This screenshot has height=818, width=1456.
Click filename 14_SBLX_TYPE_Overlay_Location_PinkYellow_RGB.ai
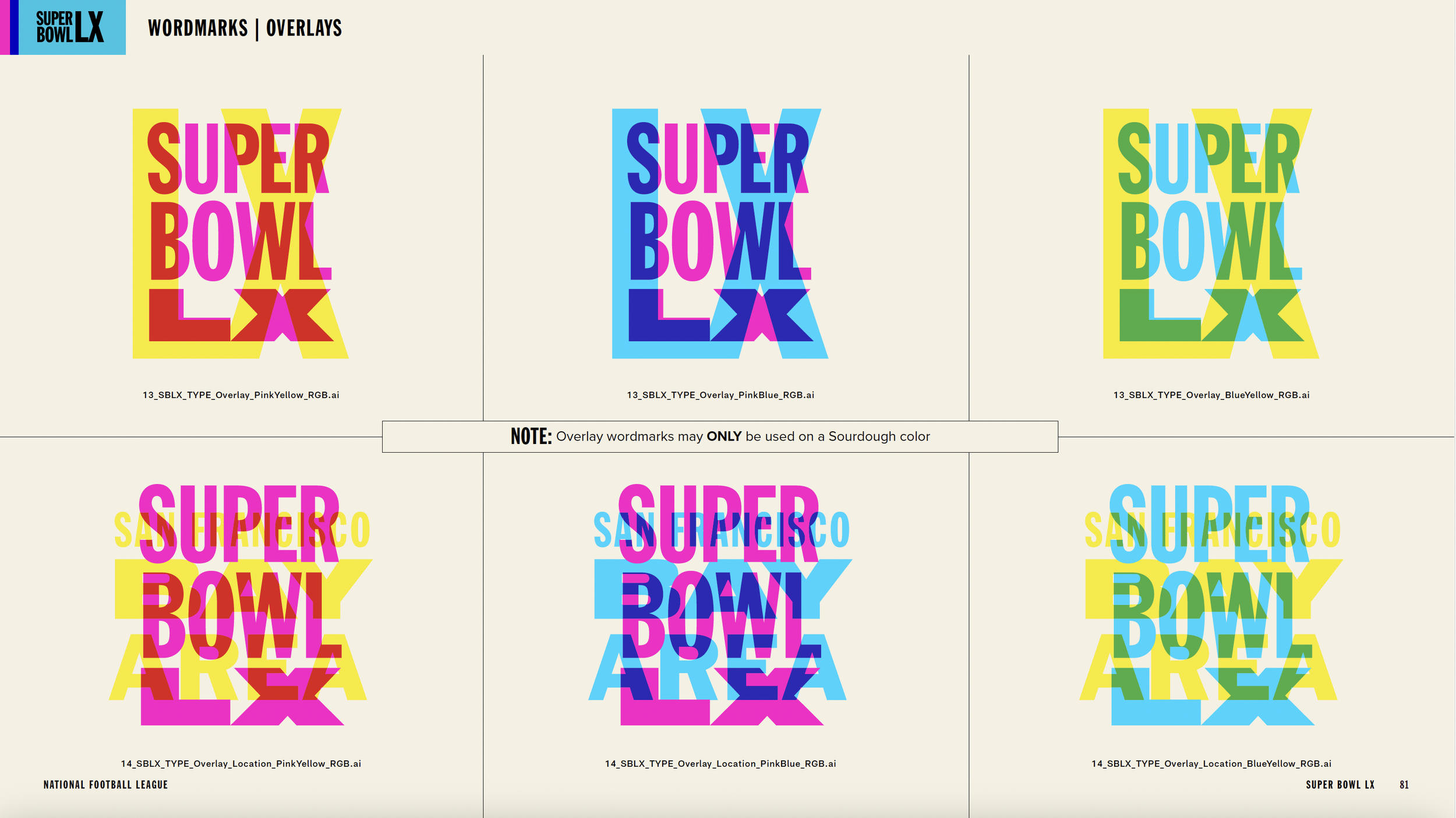241,764
